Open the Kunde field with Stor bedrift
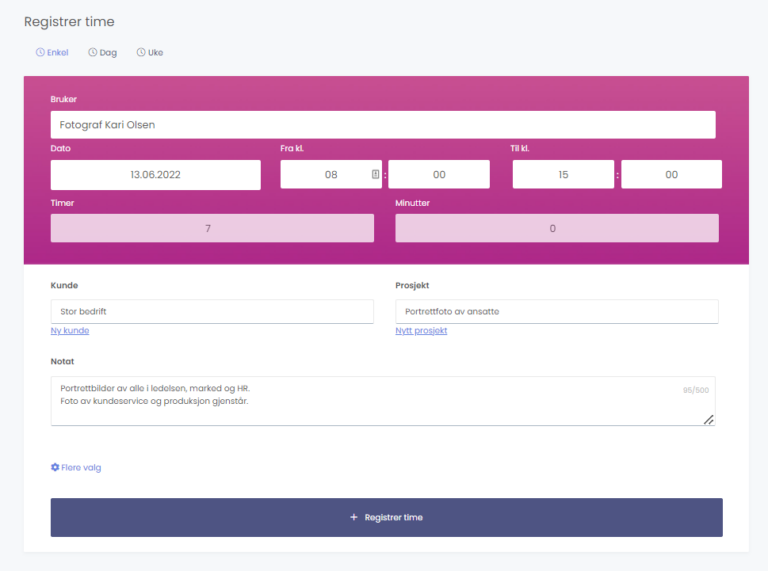 212,311
